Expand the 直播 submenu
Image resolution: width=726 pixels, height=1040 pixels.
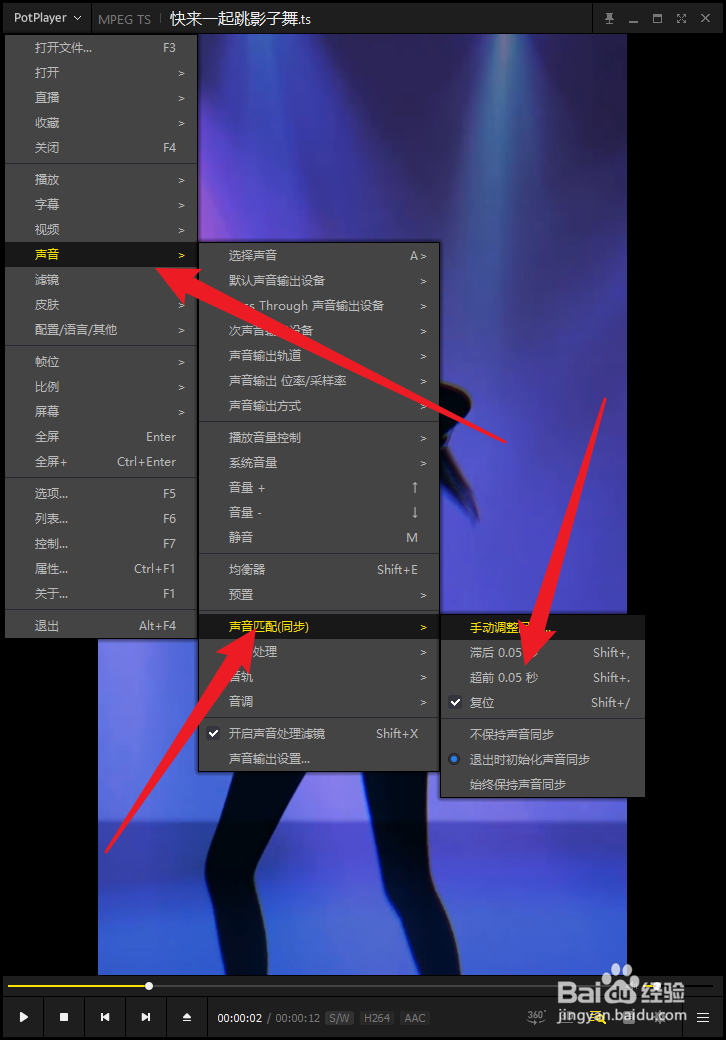pos(101,98)
